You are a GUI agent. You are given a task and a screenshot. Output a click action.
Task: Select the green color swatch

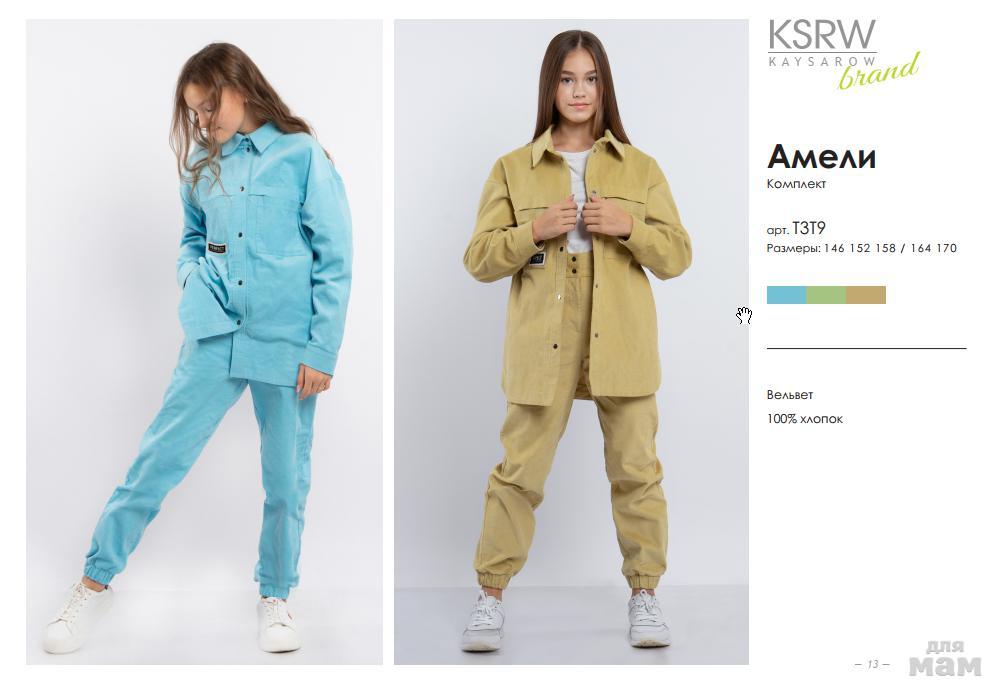(826, 295)
